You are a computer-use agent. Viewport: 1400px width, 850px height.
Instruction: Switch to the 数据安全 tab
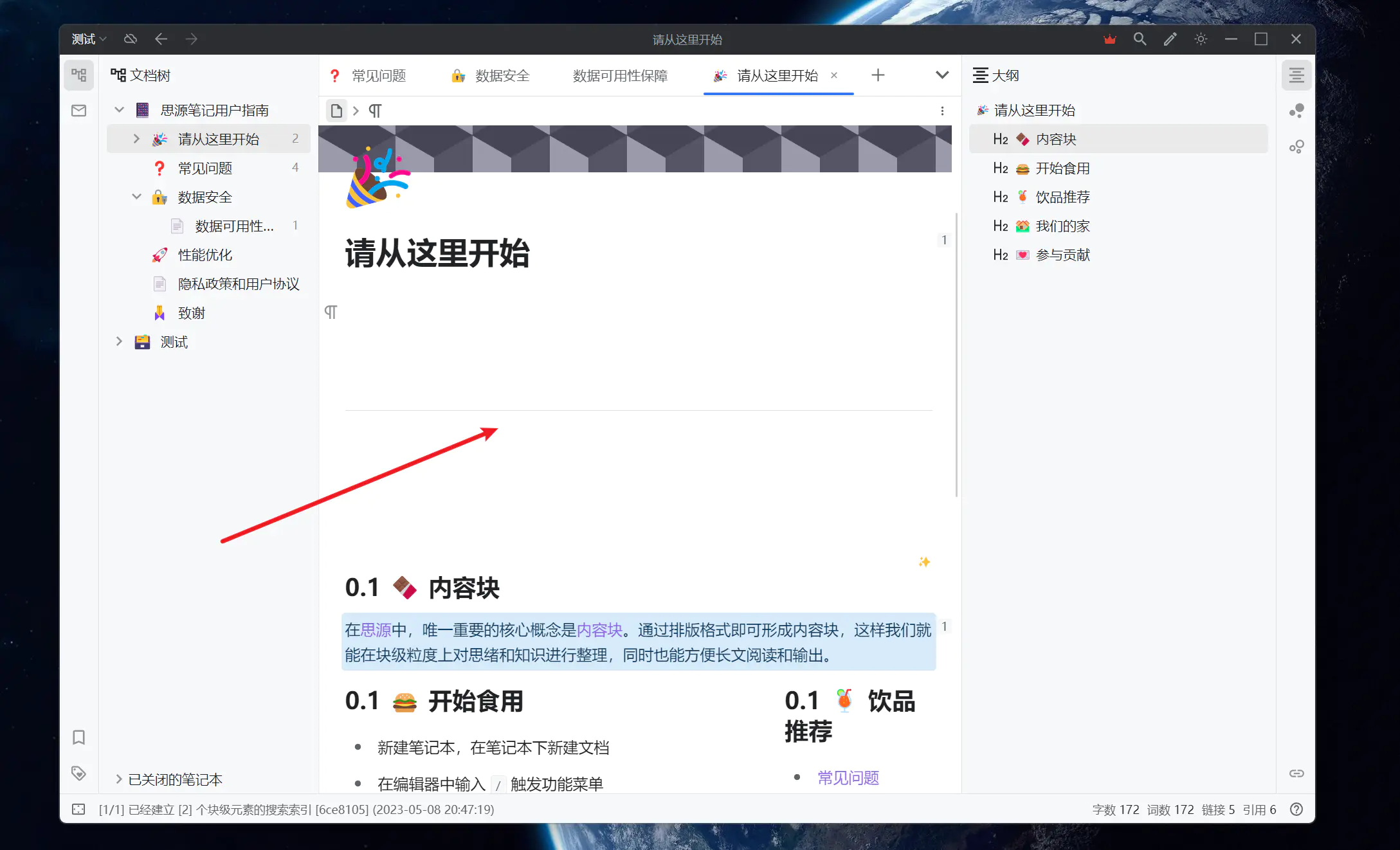pyautogui.click(x=502, y=76)
